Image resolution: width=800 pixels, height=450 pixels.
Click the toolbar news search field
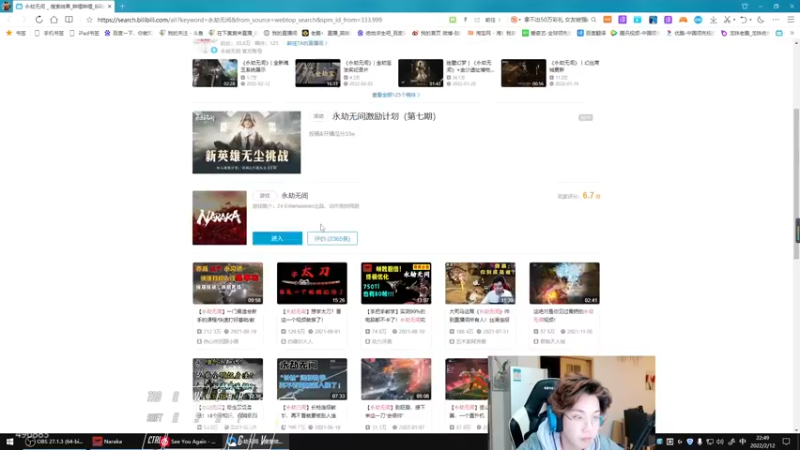[555, 20]
